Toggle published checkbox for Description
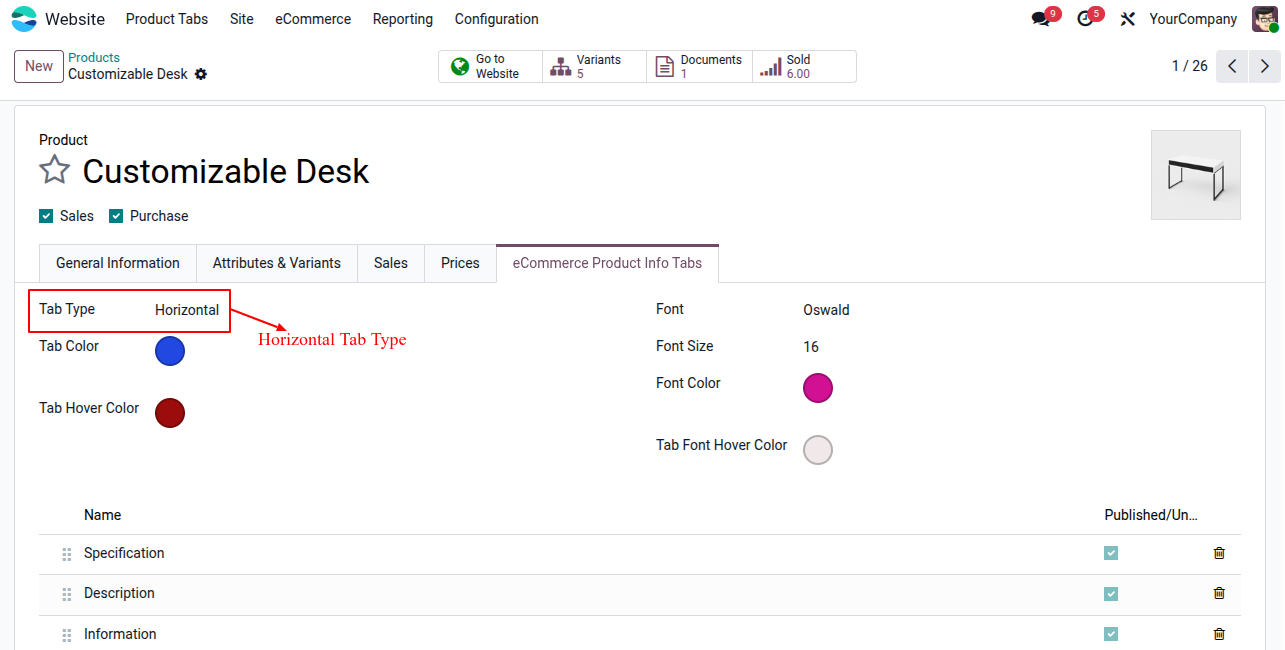Image resolution: width=1285 pixels, height=650 pixels. pos(1111,594)
